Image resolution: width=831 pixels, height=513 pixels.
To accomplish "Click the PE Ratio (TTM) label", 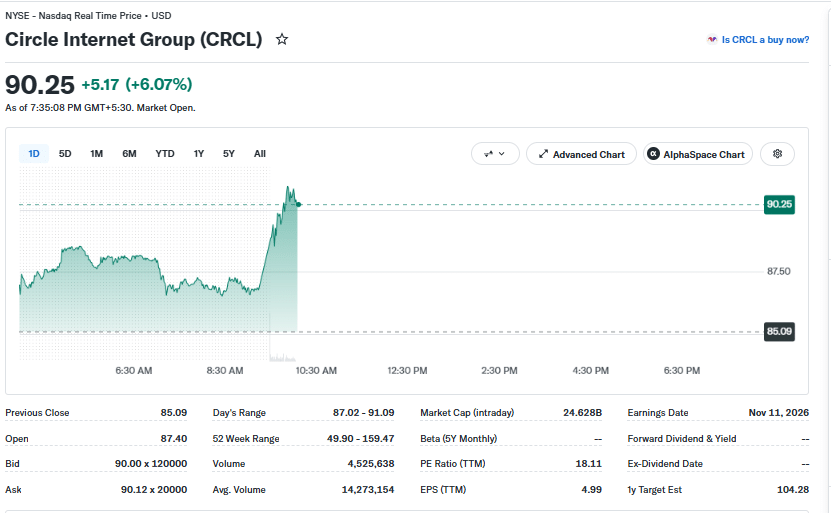I will [453, 464].
